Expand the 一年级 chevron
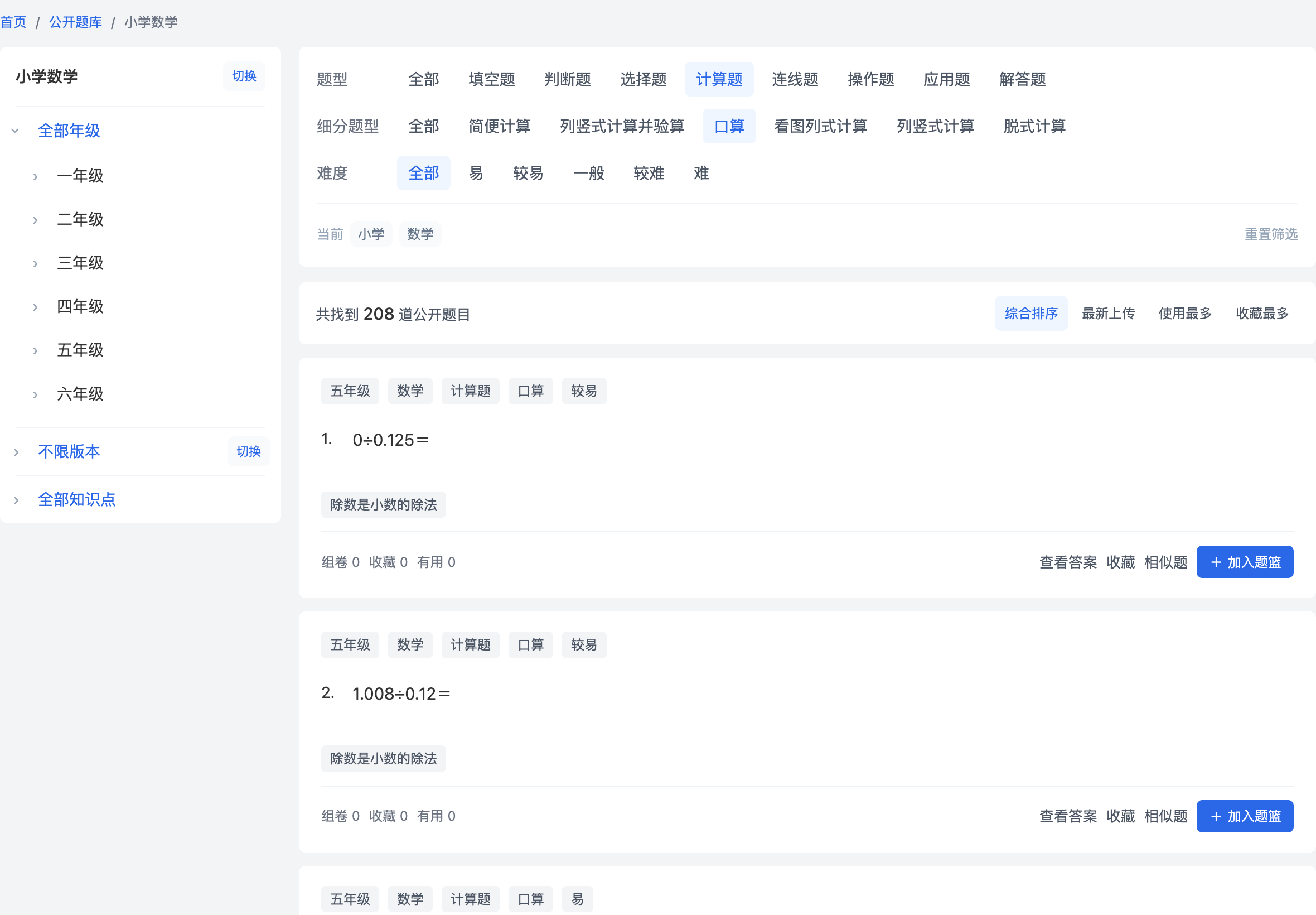The width and height of the screenshot is (1316, 915). tap(35, 176)
